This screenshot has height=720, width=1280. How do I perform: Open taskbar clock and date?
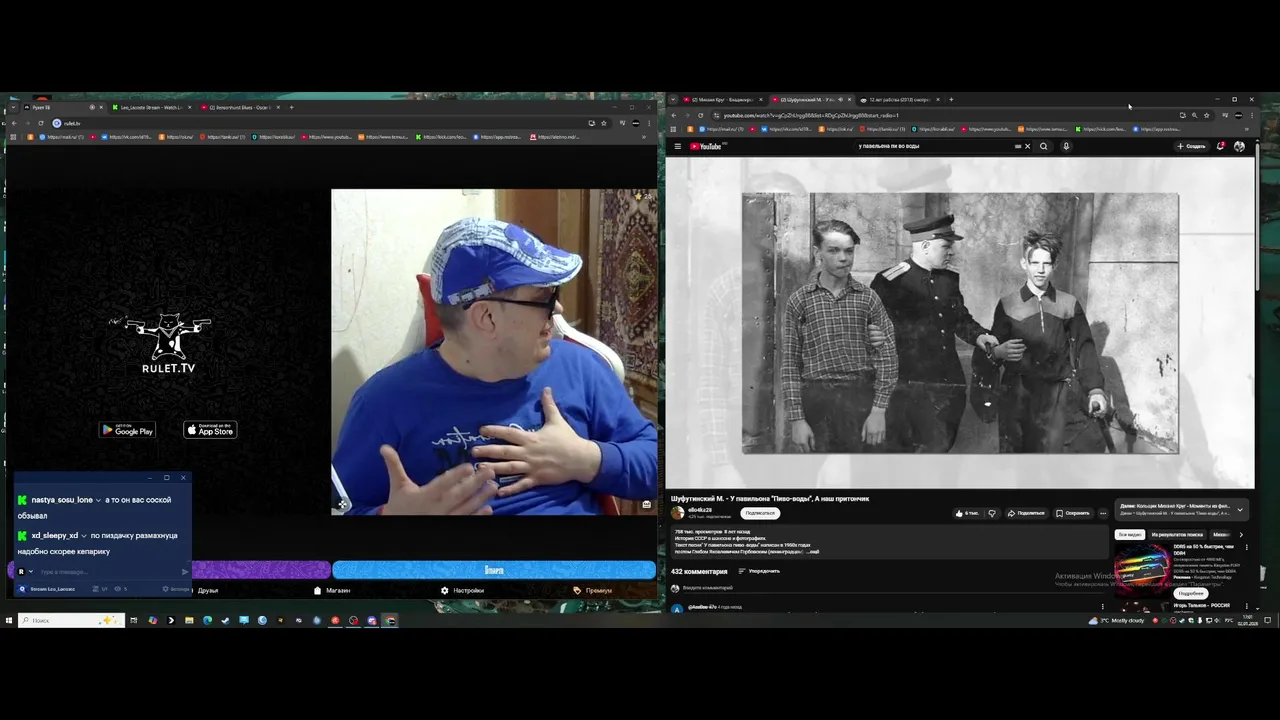tap(1248, 620)
